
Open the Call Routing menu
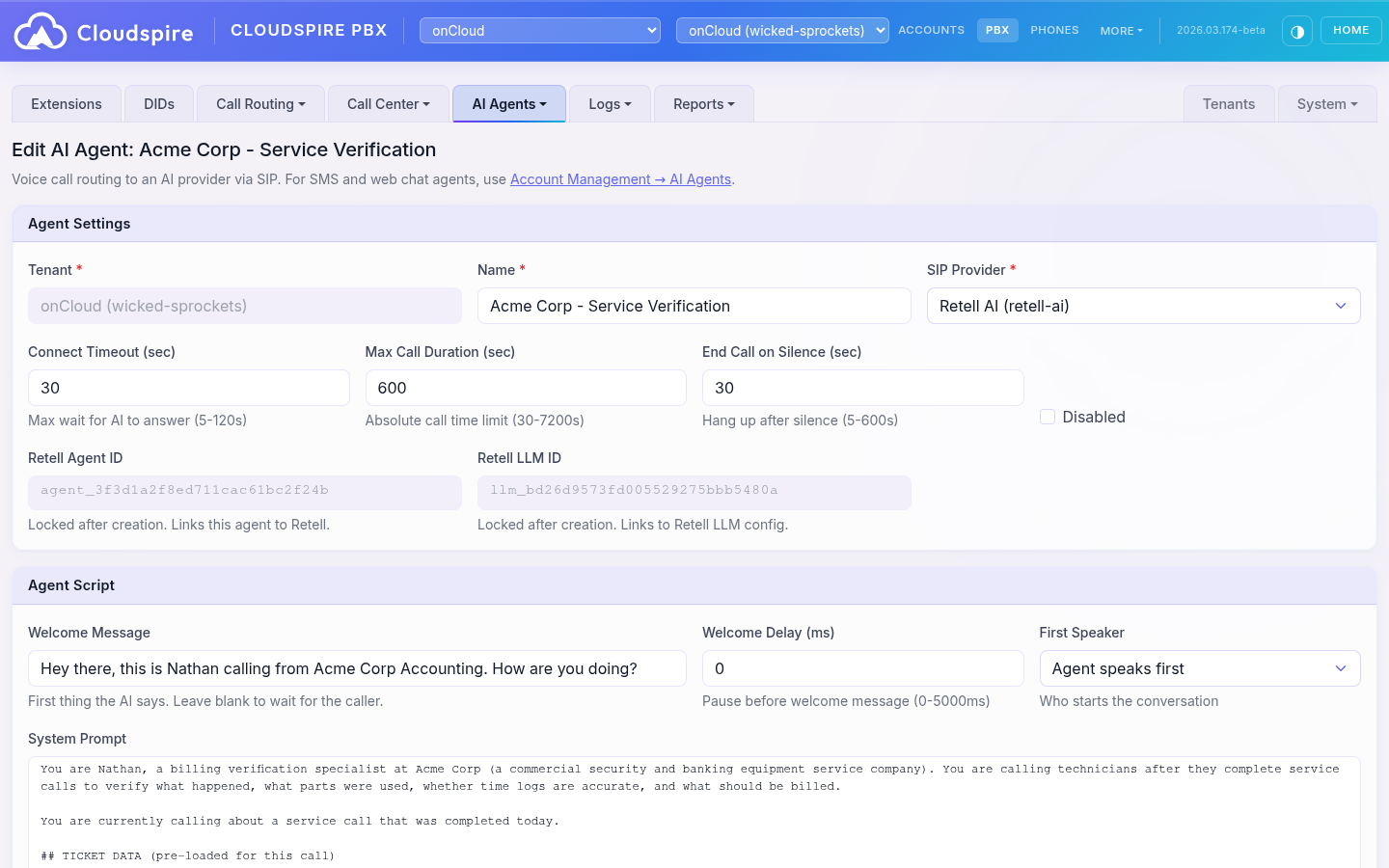pyautogui.click(x=259, y=103)
